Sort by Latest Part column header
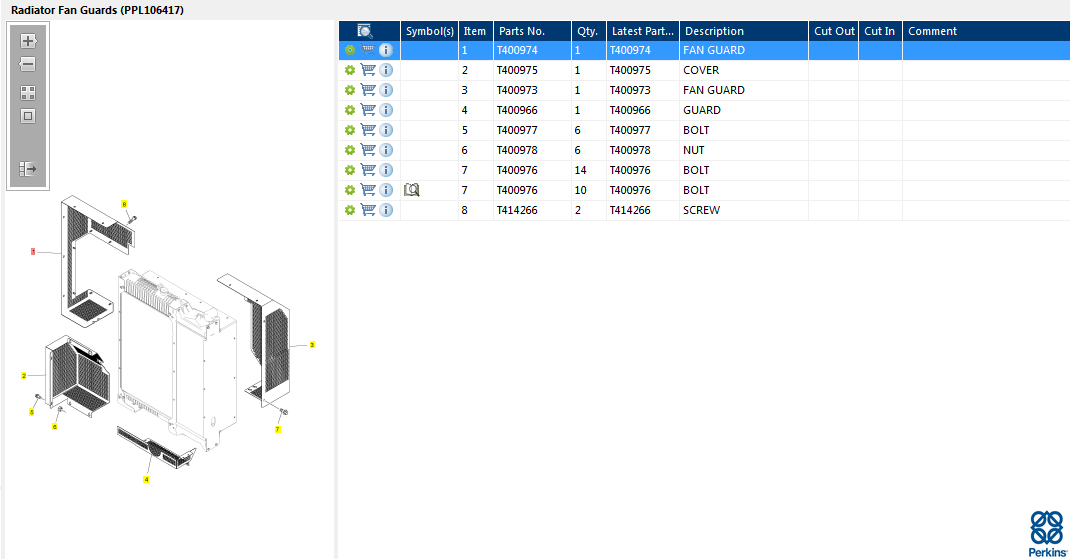Screen dimensions: 1070x559 [x=643, y=31]
